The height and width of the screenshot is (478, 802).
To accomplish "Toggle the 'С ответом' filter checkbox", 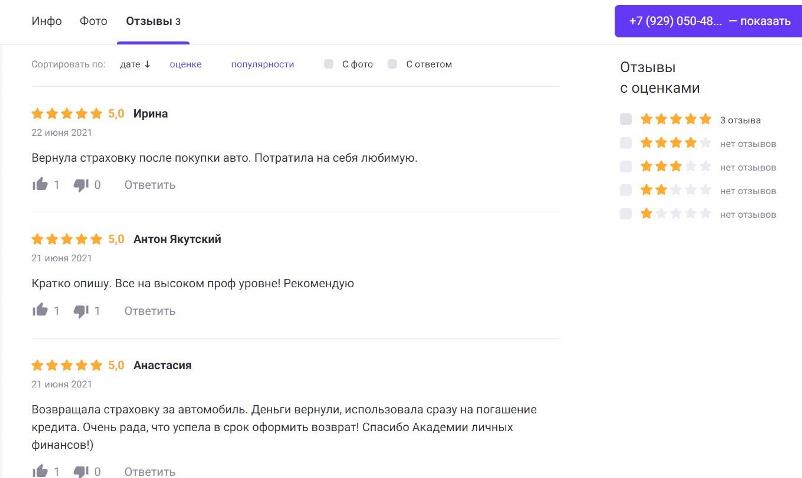I will tap(392, 64).
